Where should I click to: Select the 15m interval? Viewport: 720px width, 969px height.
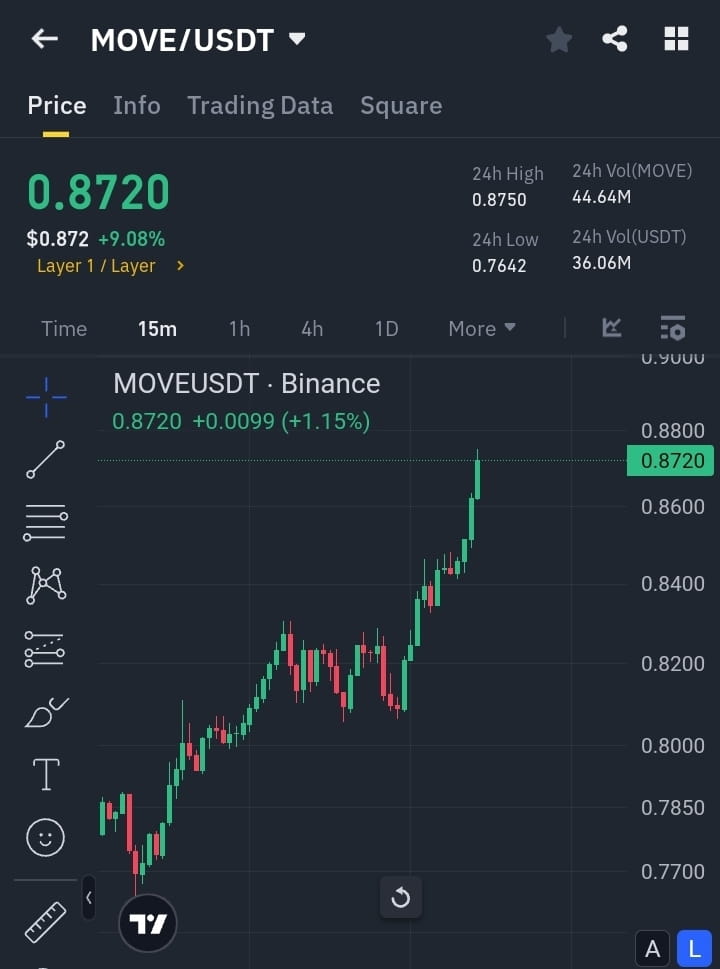(x=158, y=329)
